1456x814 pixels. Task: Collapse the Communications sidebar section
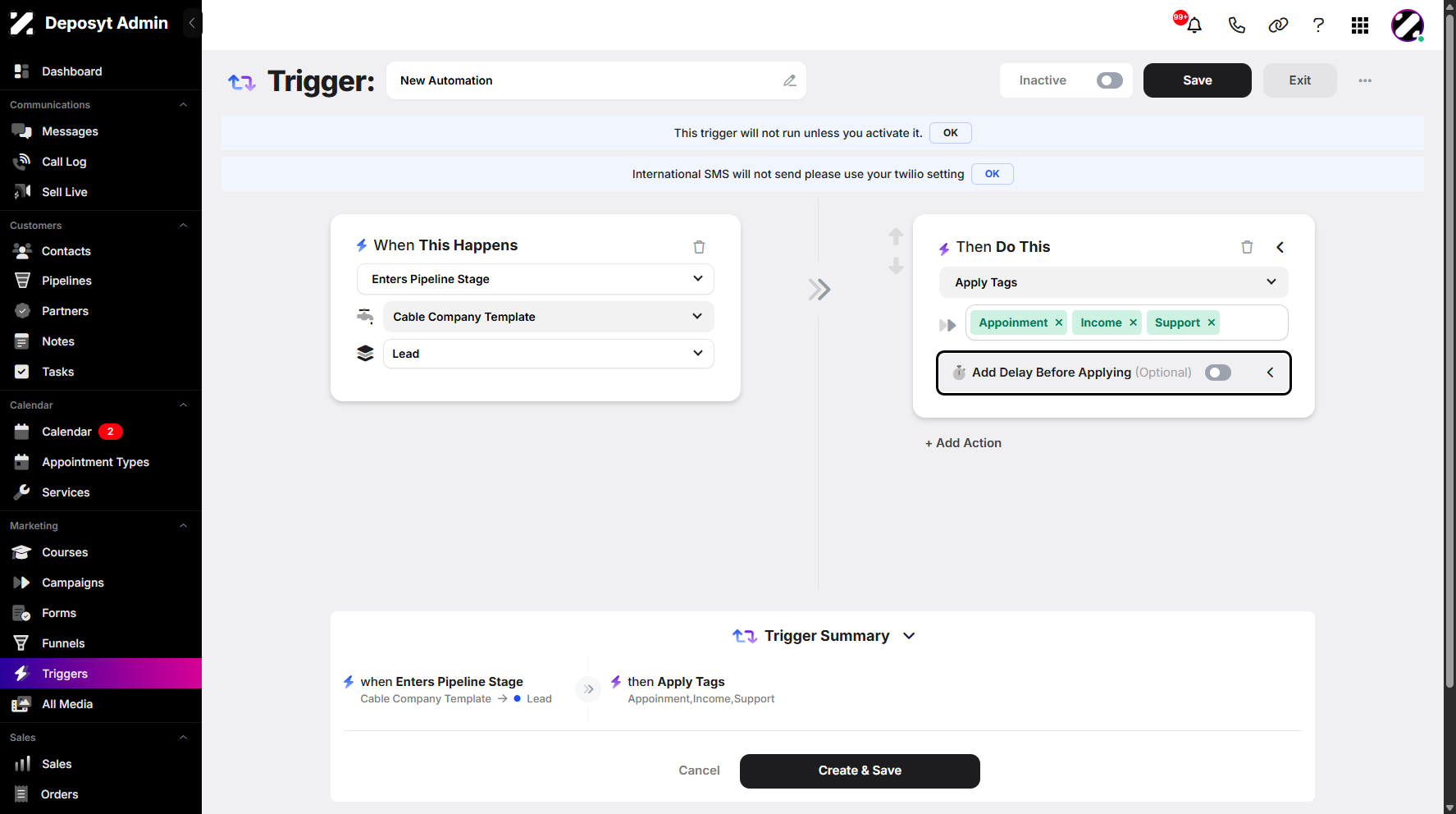pos(183,105)
